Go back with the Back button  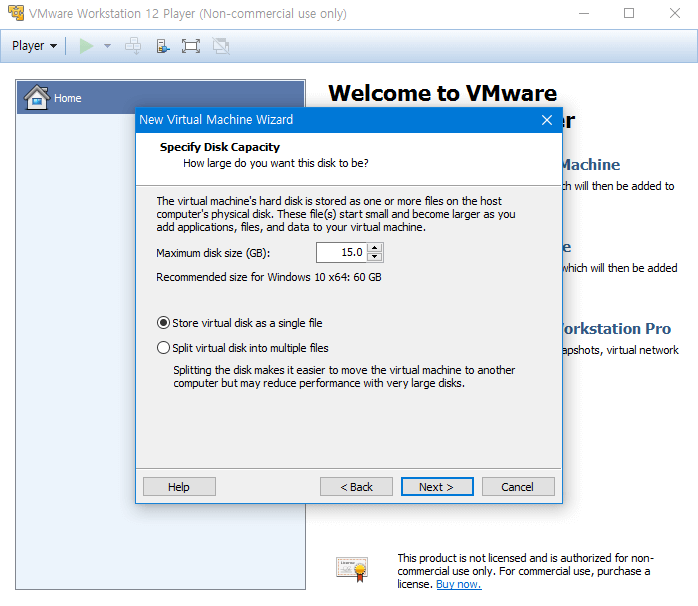pyautogui.click(x=356, y=487)
